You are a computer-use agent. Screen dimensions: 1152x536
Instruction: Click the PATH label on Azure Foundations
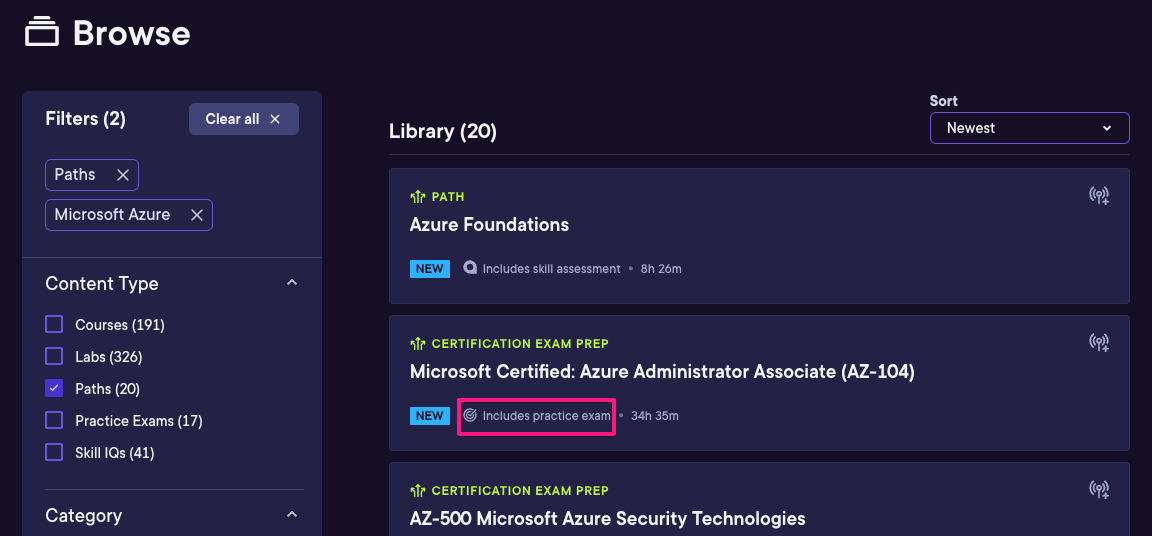[448, 197]
